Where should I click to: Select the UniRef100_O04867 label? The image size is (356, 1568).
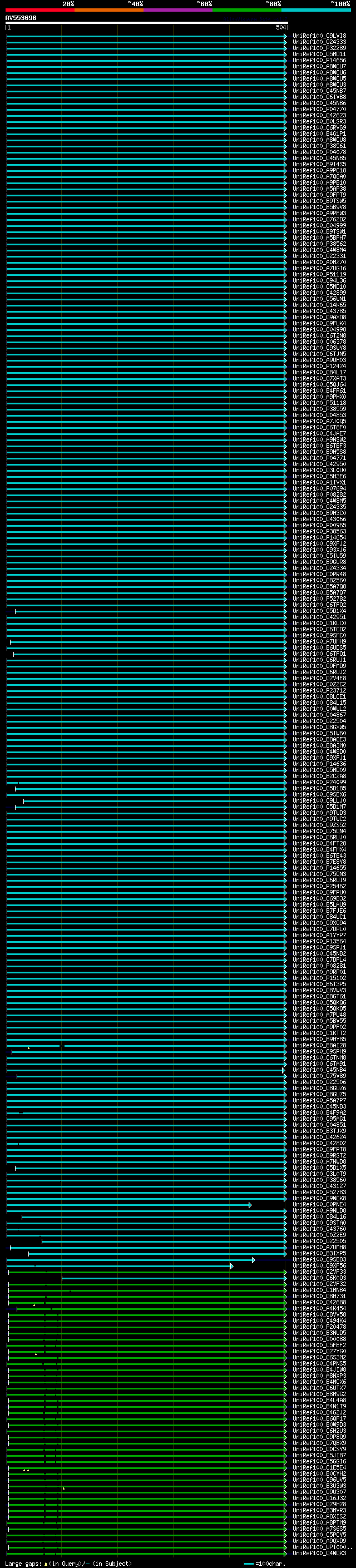(319, 715)
